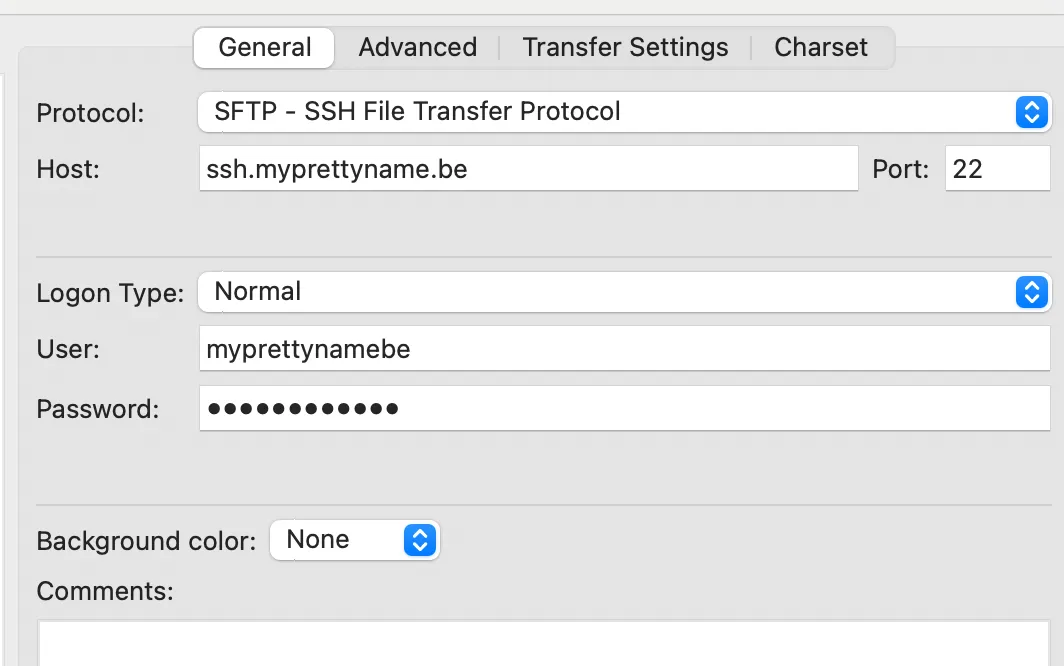Select the Port number field
The height and width of the screenshot is (666, 1064).
997,169
